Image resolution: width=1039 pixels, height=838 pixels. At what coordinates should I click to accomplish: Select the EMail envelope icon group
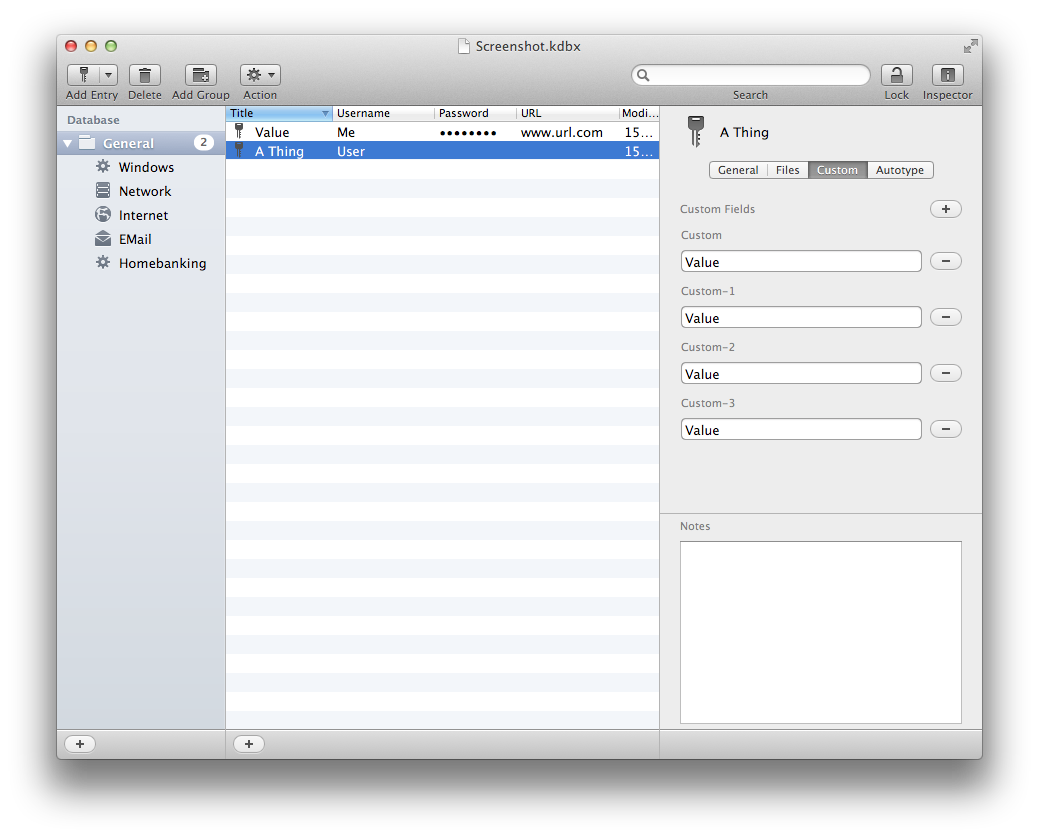[103, 239]
